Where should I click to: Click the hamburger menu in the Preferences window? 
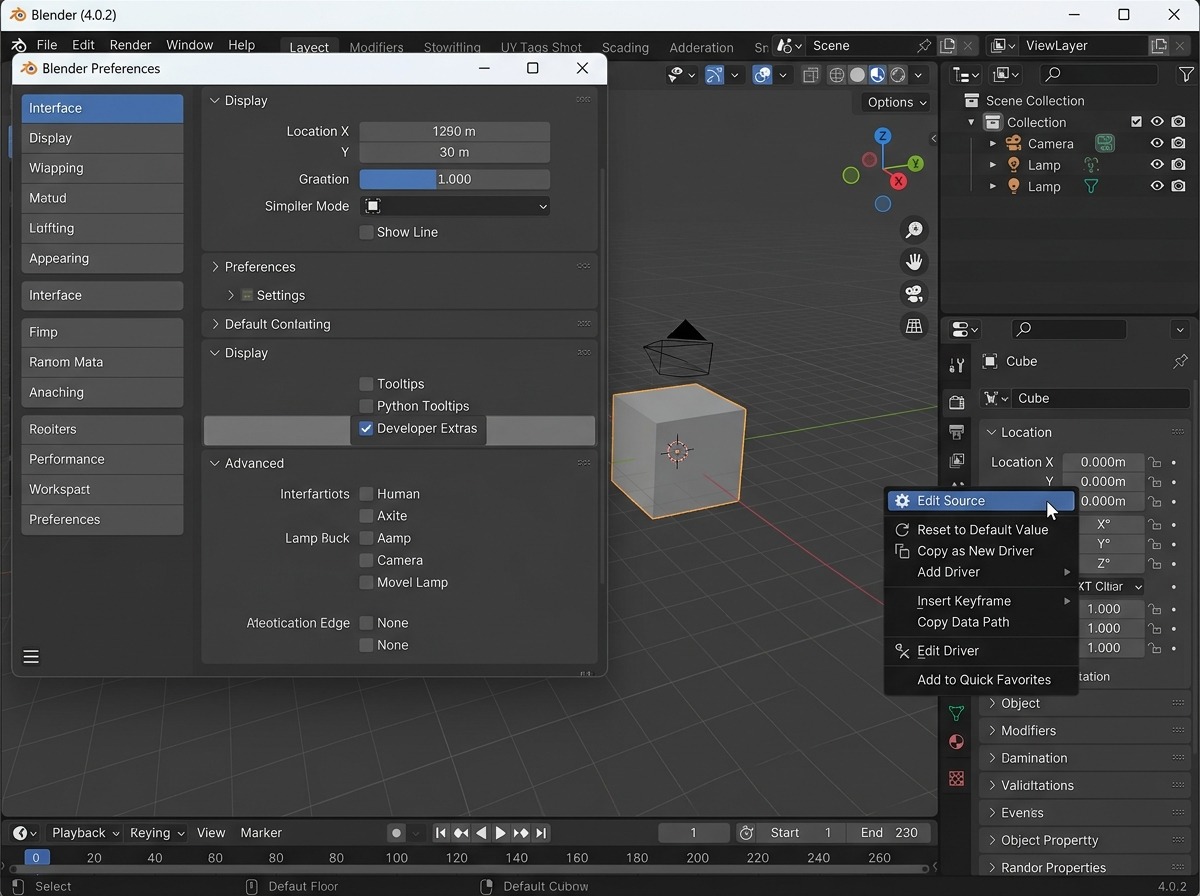tap(31, 657)
